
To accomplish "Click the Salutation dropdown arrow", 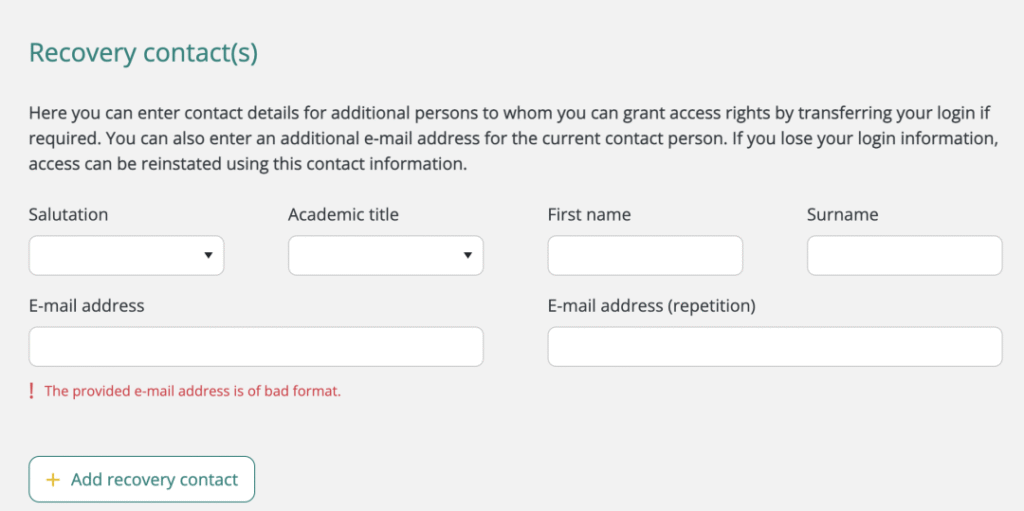I will (208, 256).
